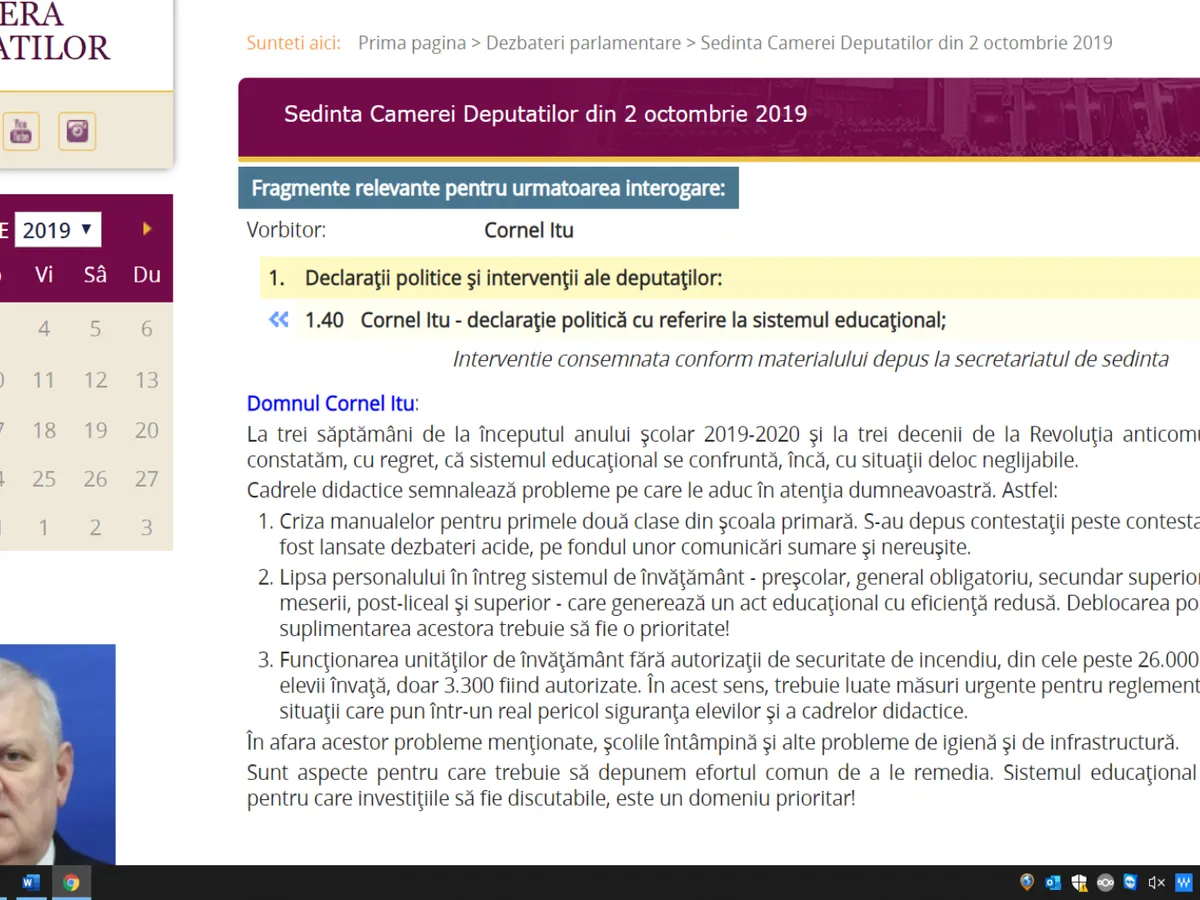Click the muted speaker volume tray icon
The width and height of the screenshot is (1200, 900).
(1157, 882)
